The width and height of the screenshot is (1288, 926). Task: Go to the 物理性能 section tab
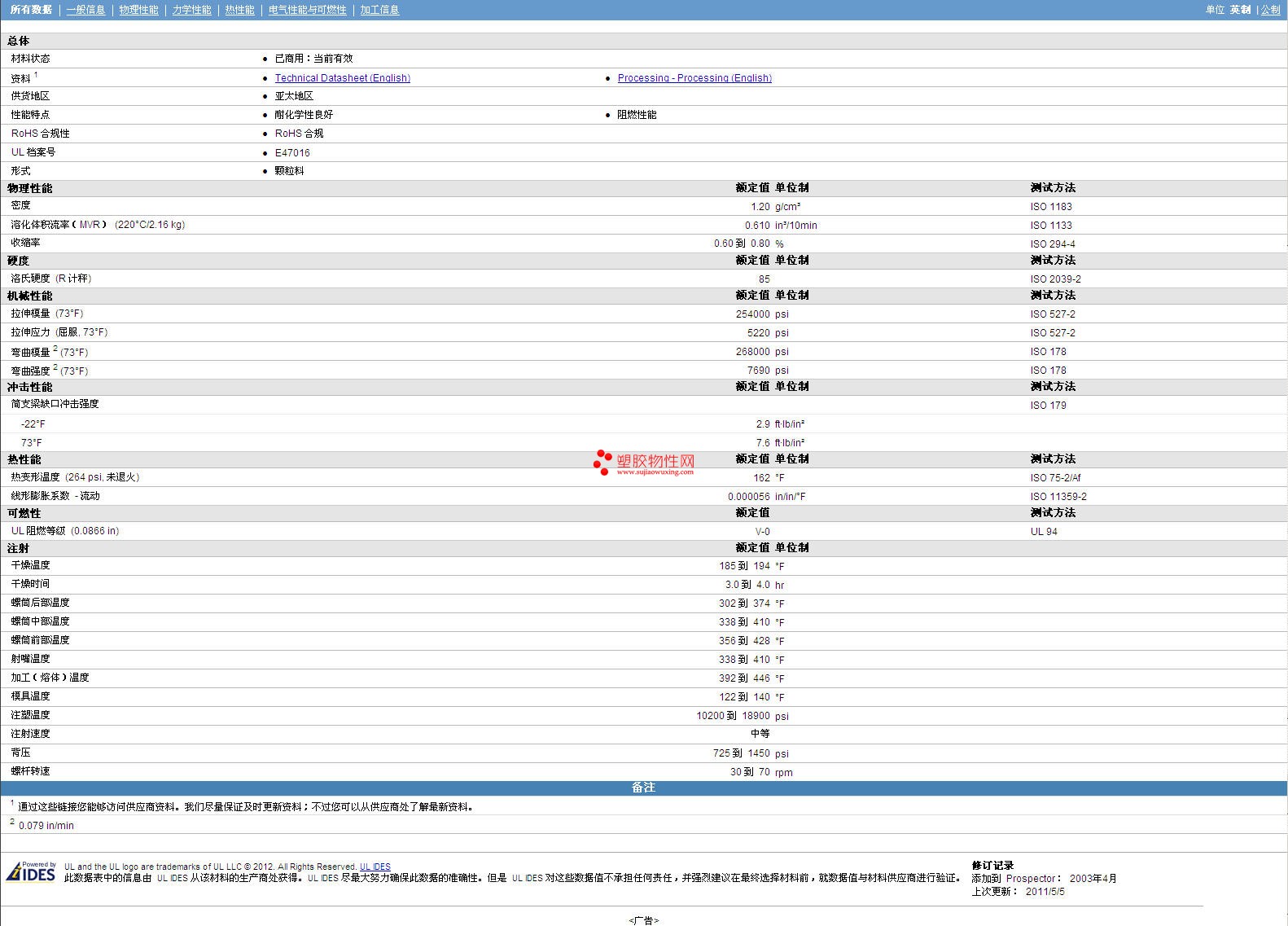click(138, 10)
